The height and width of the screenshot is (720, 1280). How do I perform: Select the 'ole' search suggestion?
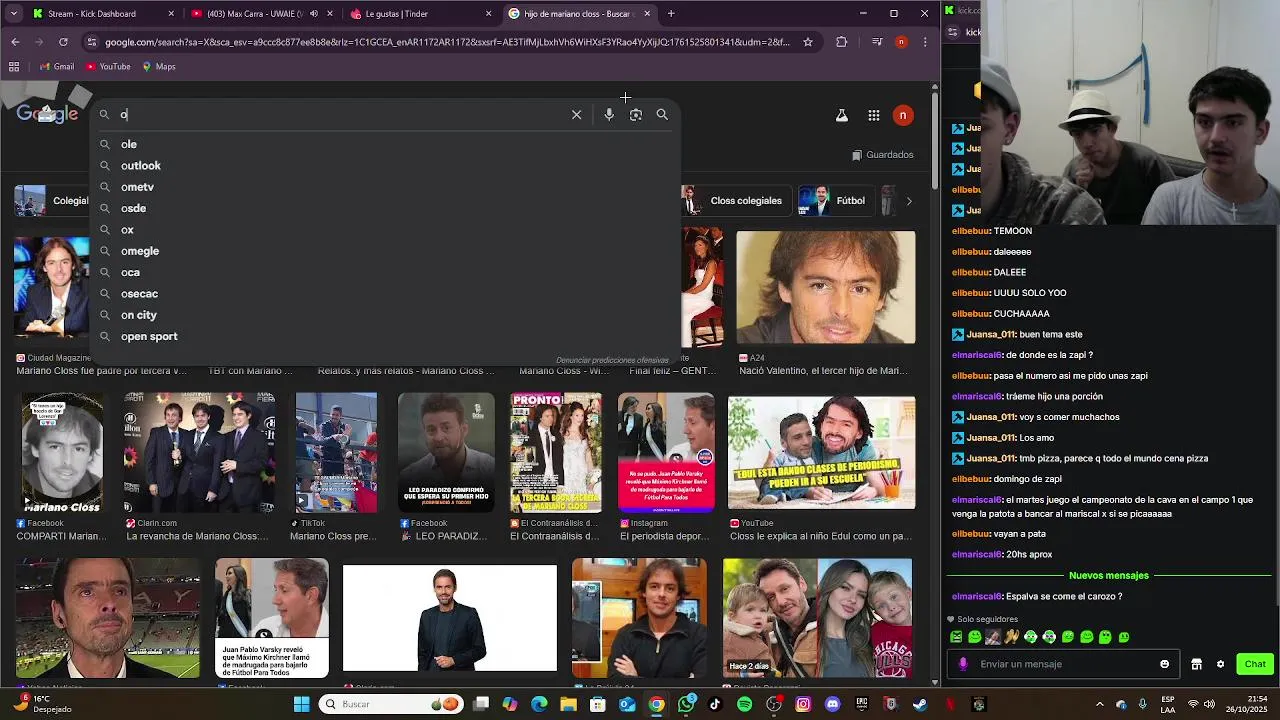(x=385, y=144)
